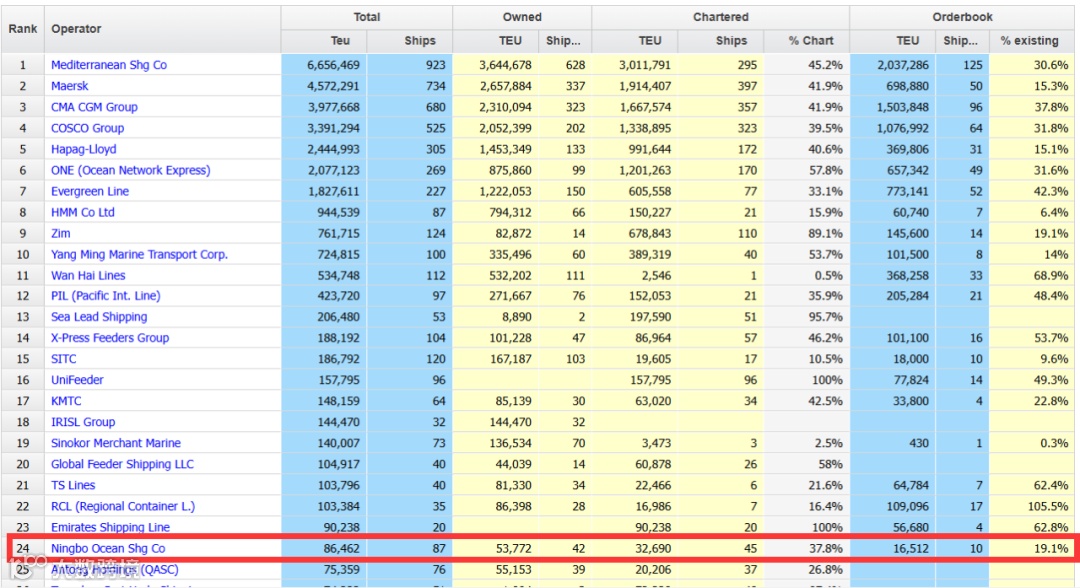Sort by Chartered TEU column header
The width and height of the screenshot is (1080, 588).
(634, 41)
